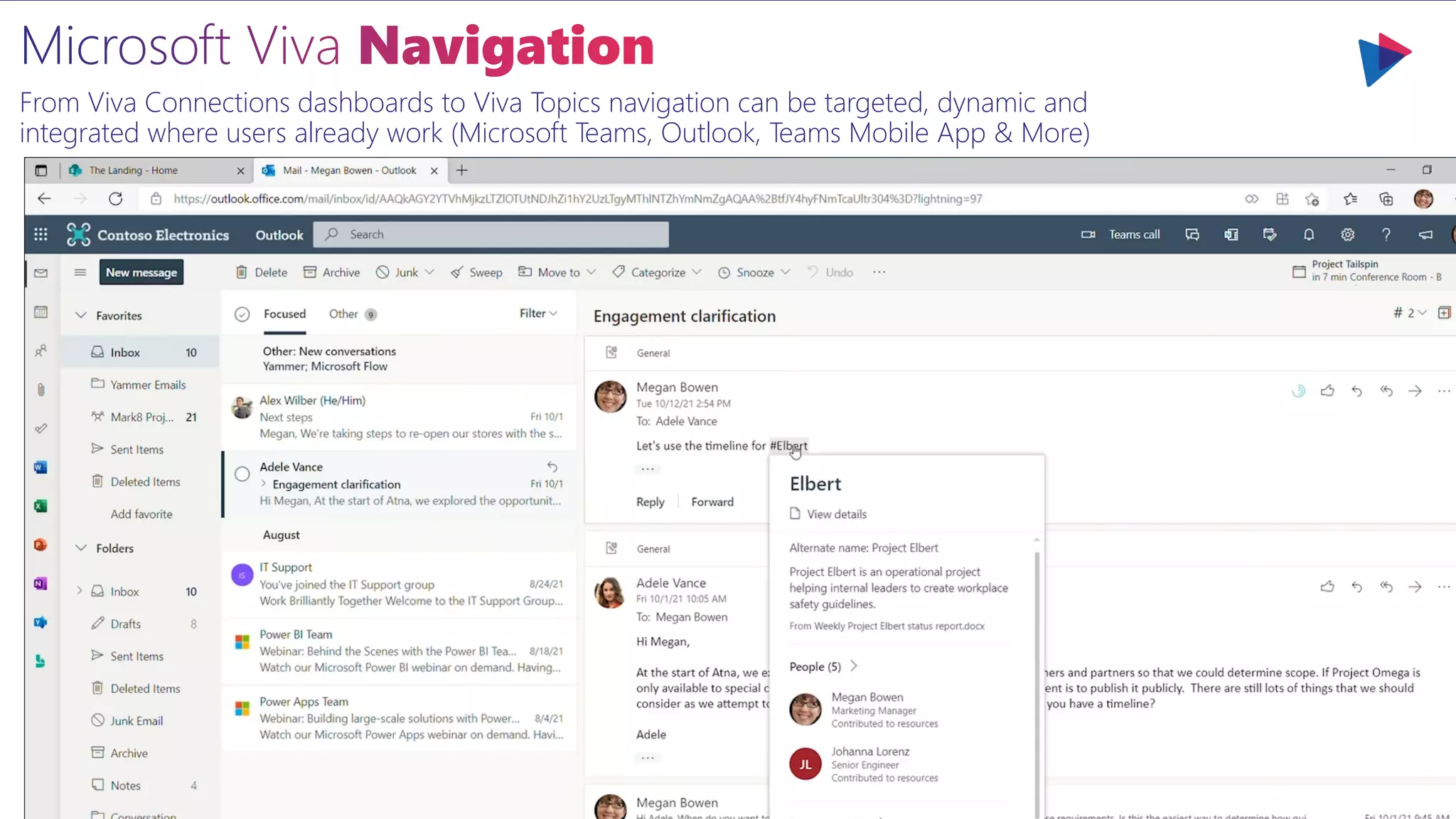The height and width of the screenshot is (819, 1456).
Task: Go back in the browser
Action: point(44,199)
